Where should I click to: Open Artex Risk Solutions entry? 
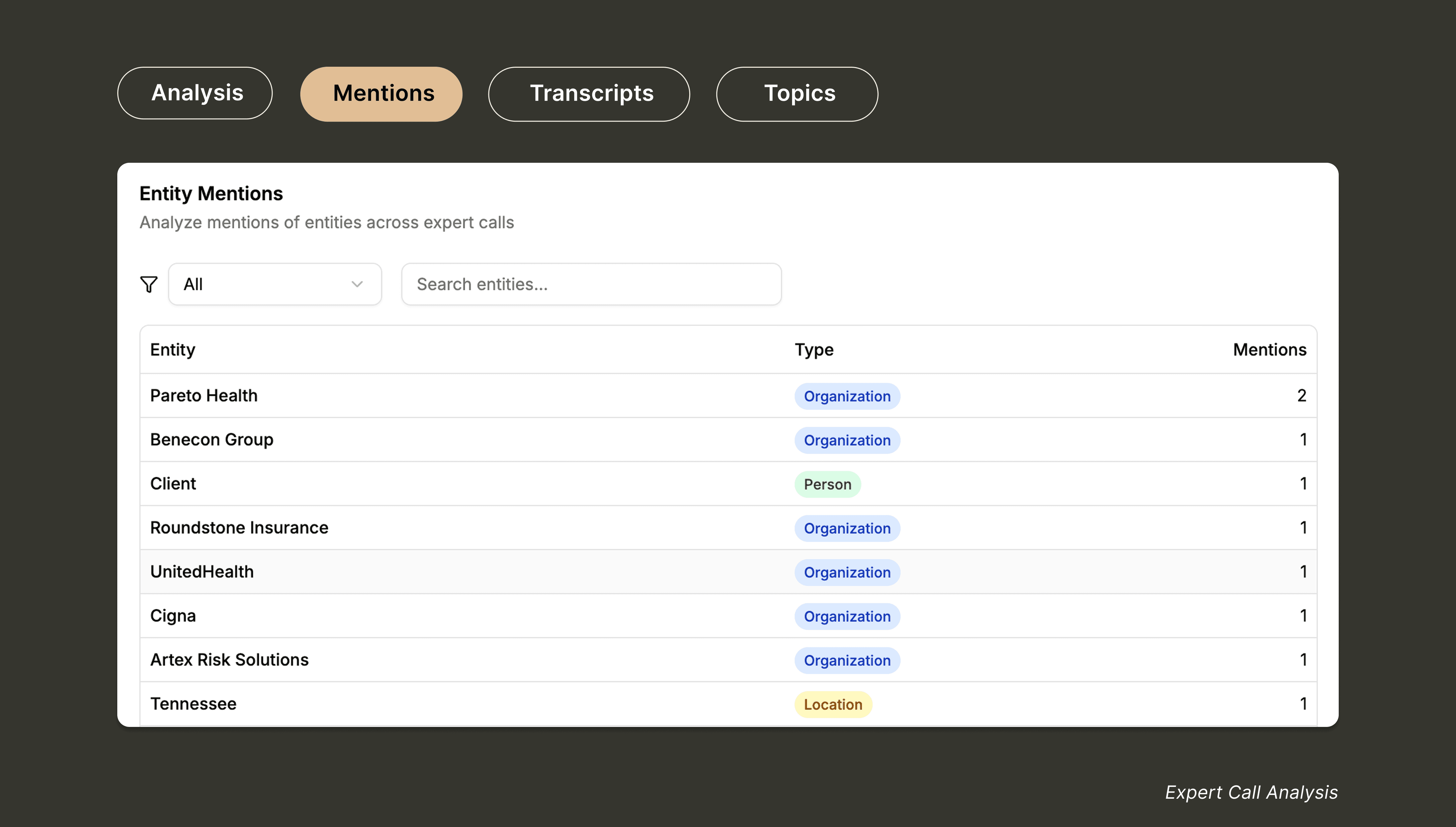coord(230,660)
